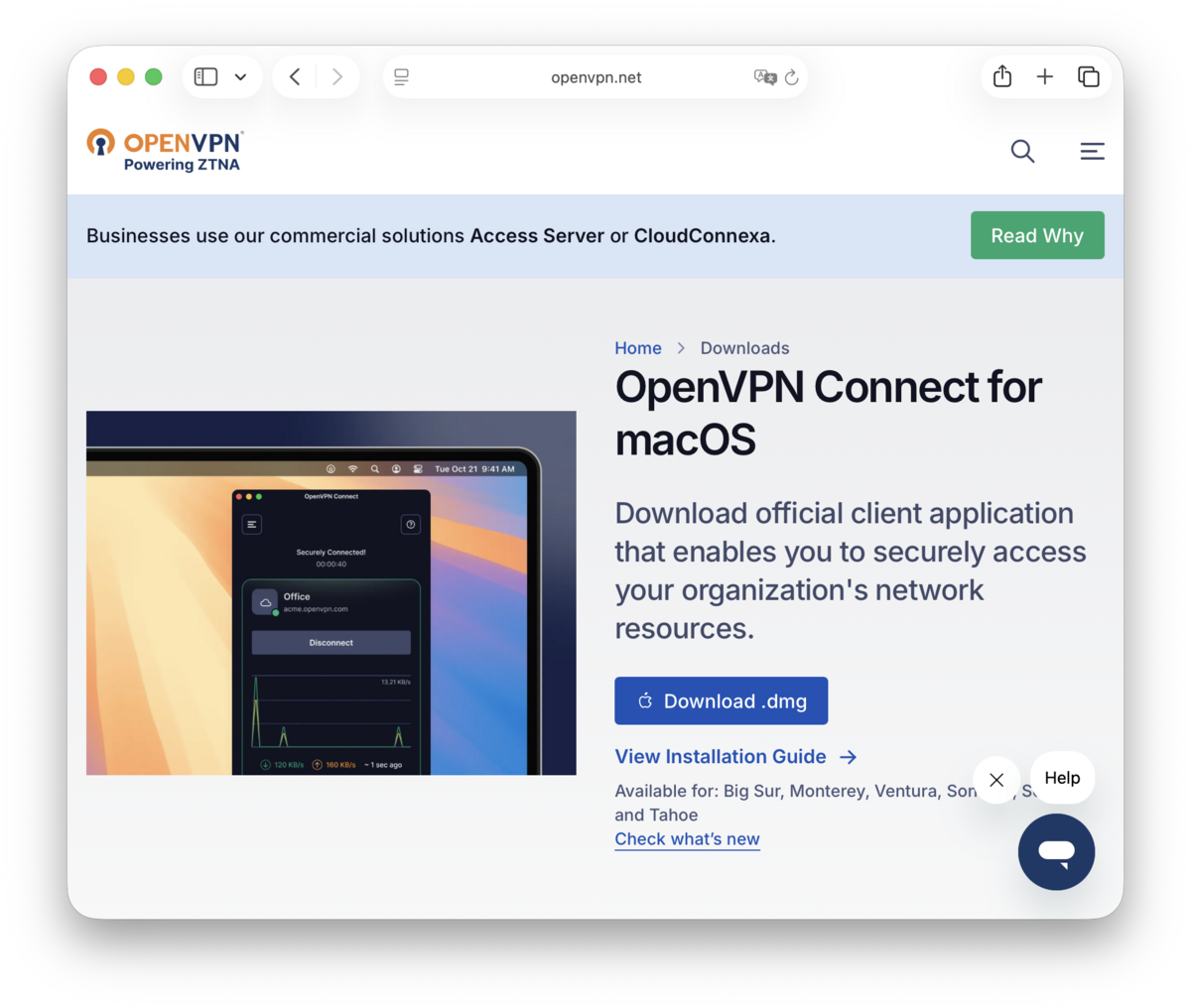
Task: Click the green fullscreen window button
Action: click(x=153, y=76)
